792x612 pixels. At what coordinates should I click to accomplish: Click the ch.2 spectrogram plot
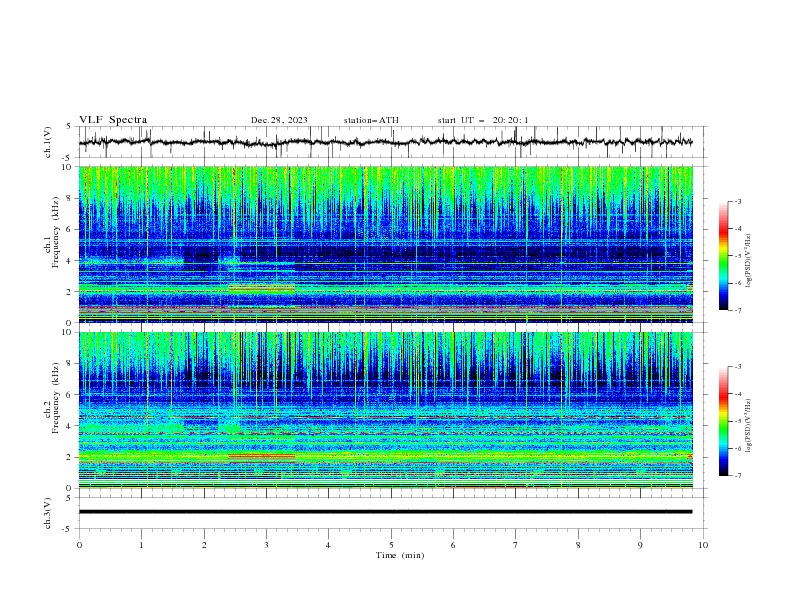pyautogui.click(x=385, y=410)
